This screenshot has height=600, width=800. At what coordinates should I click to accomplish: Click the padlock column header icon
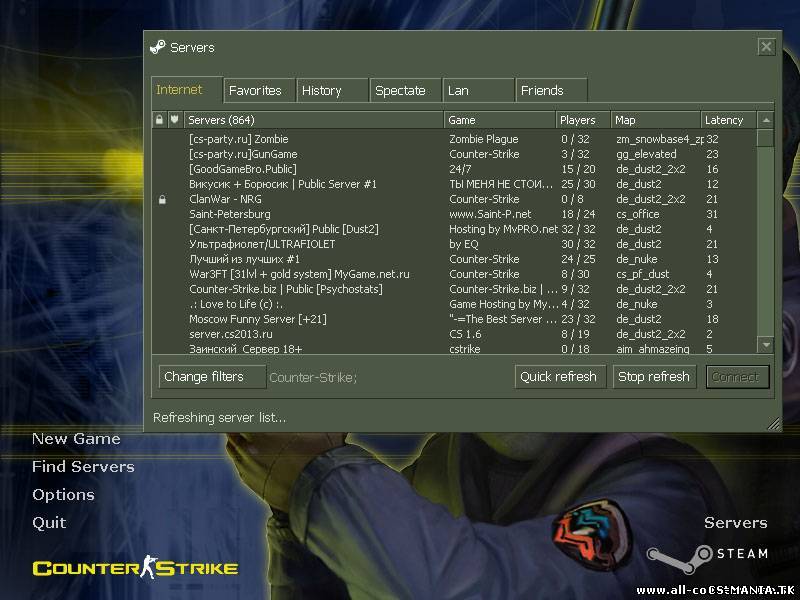(159, 120)
